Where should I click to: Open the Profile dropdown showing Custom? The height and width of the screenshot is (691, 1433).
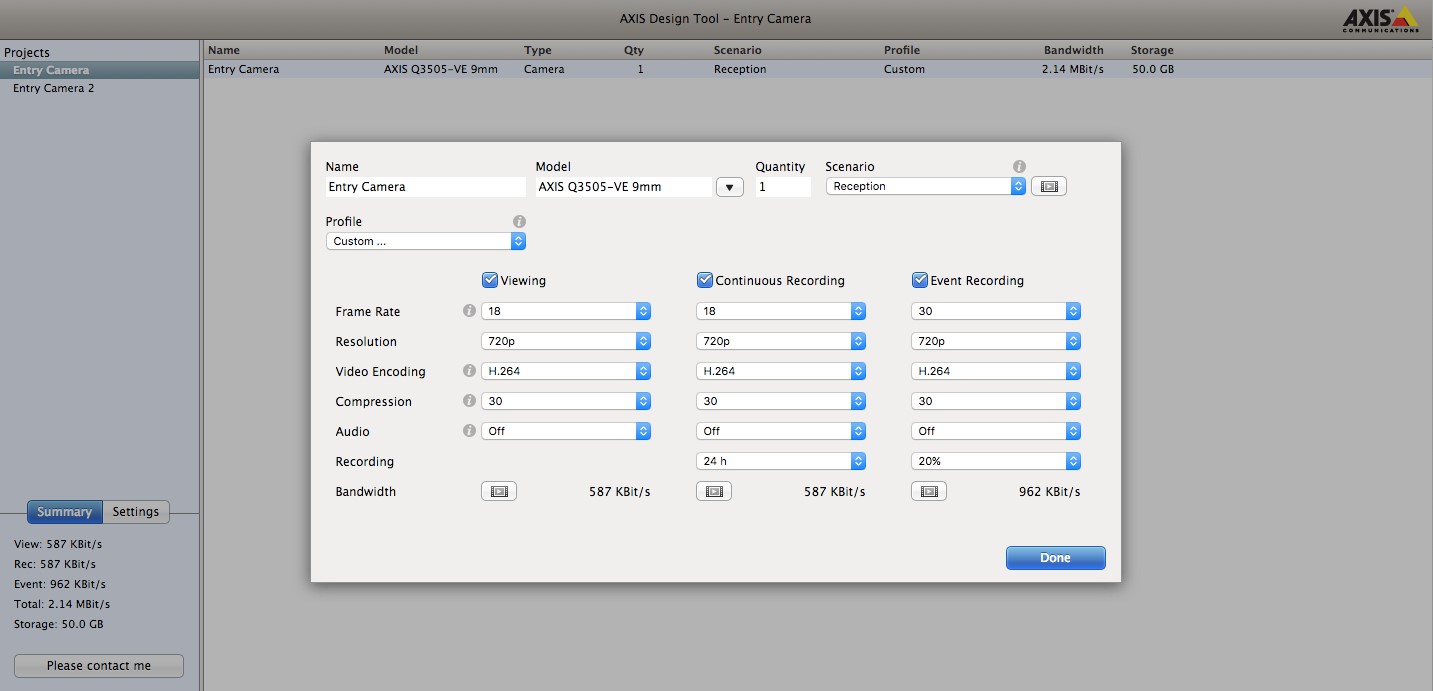coord(426,241)
